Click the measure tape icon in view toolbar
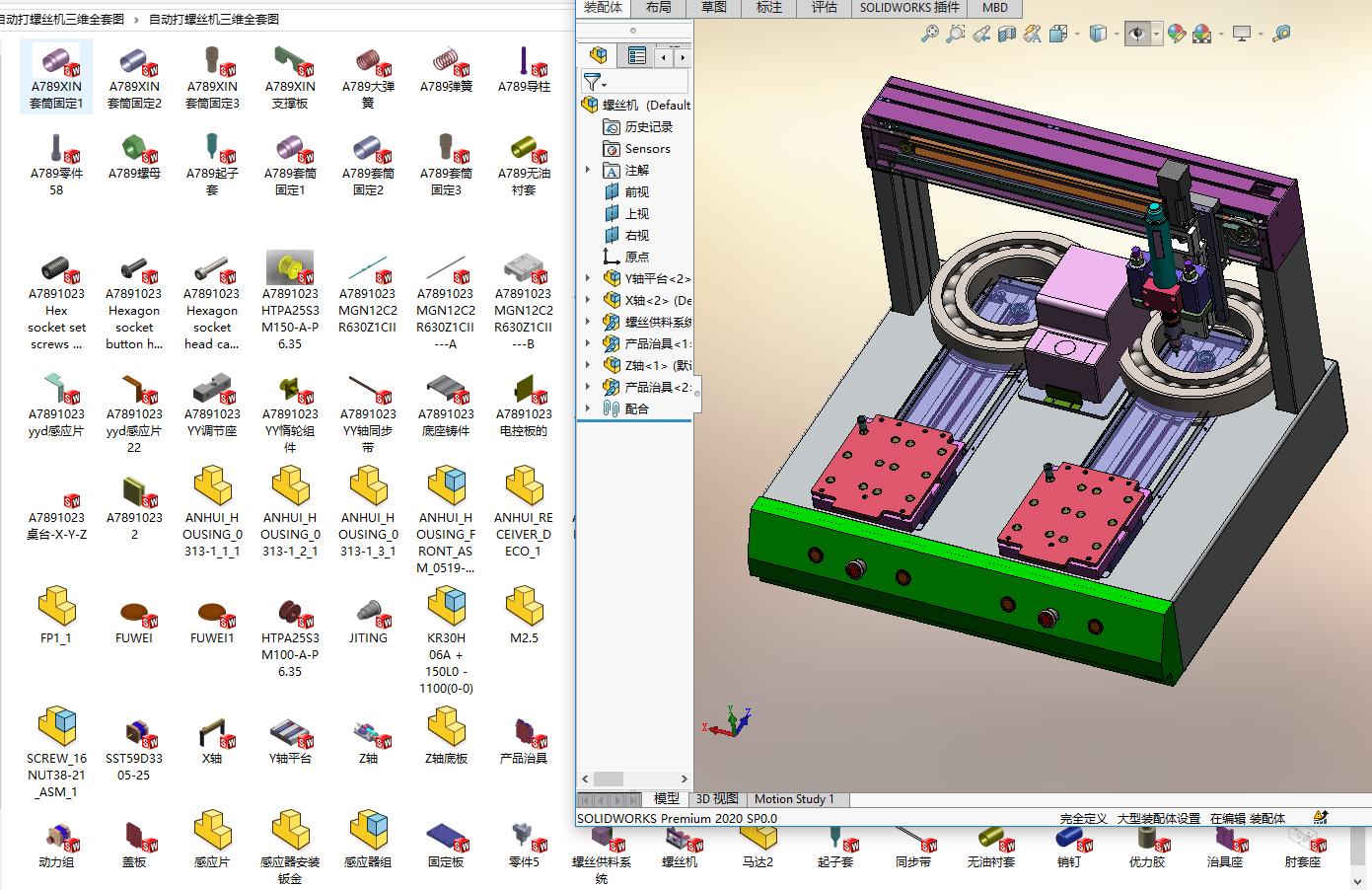The width and height of the screenshot is (1372, 890). [1281, 34]
